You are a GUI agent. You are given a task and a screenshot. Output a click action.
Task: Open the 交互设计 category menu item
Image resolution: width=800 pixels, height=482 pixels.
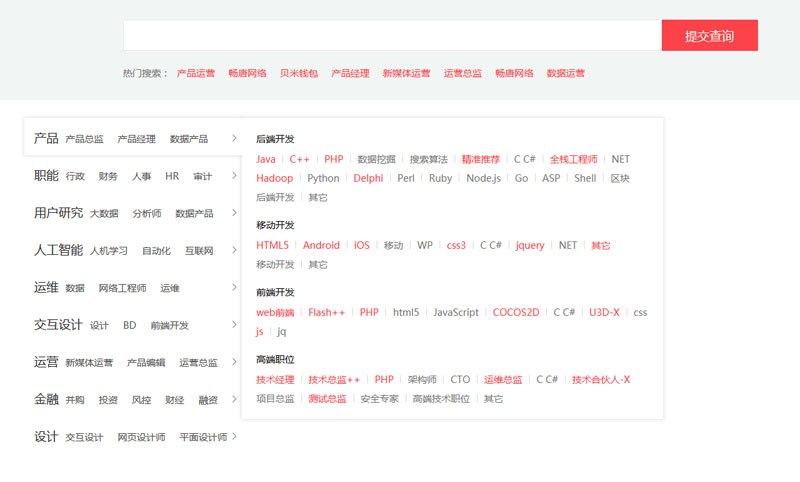point(58,324)
